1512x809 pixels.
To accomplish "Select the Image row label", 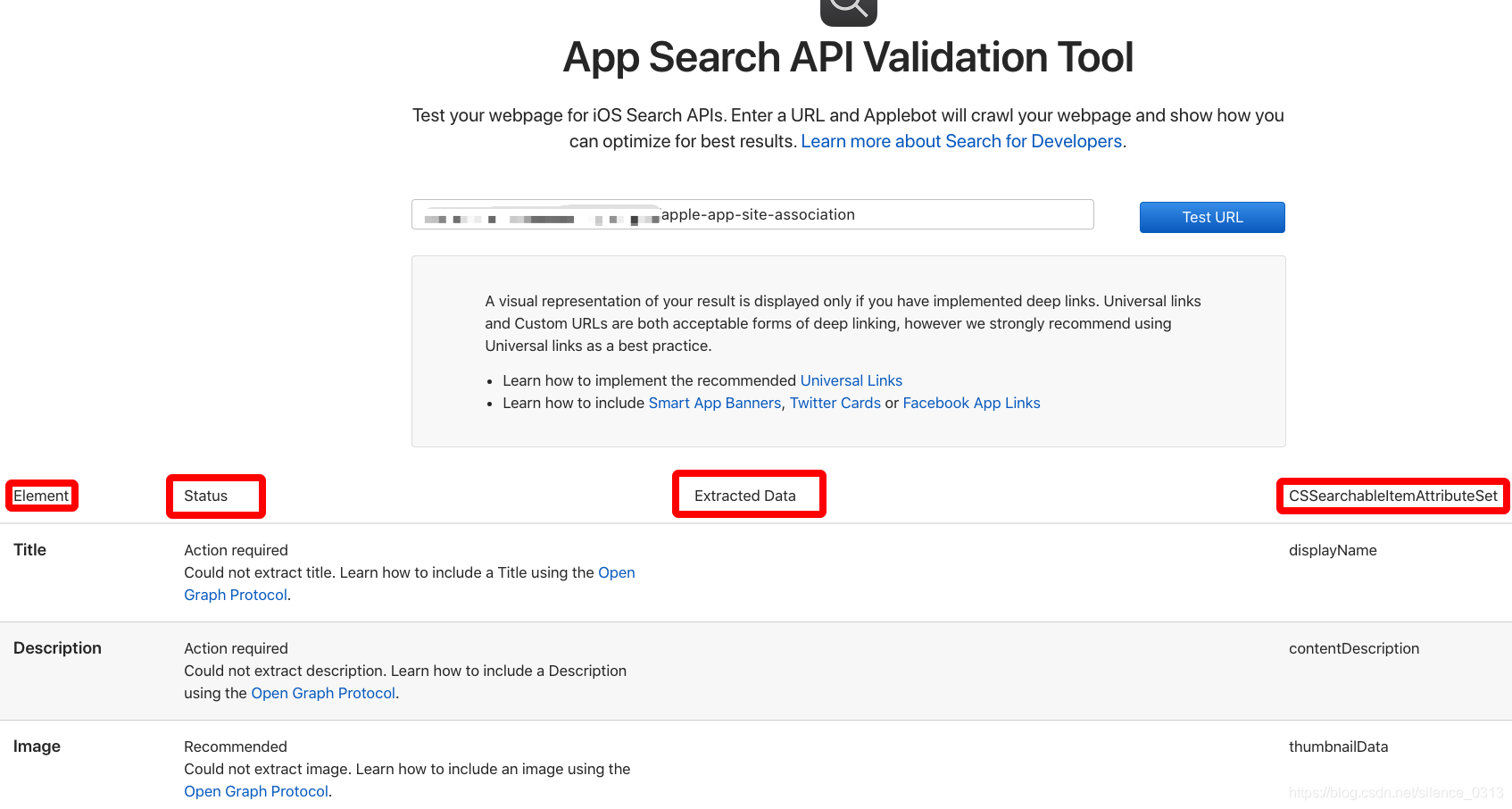I will (x=37, y=746).
